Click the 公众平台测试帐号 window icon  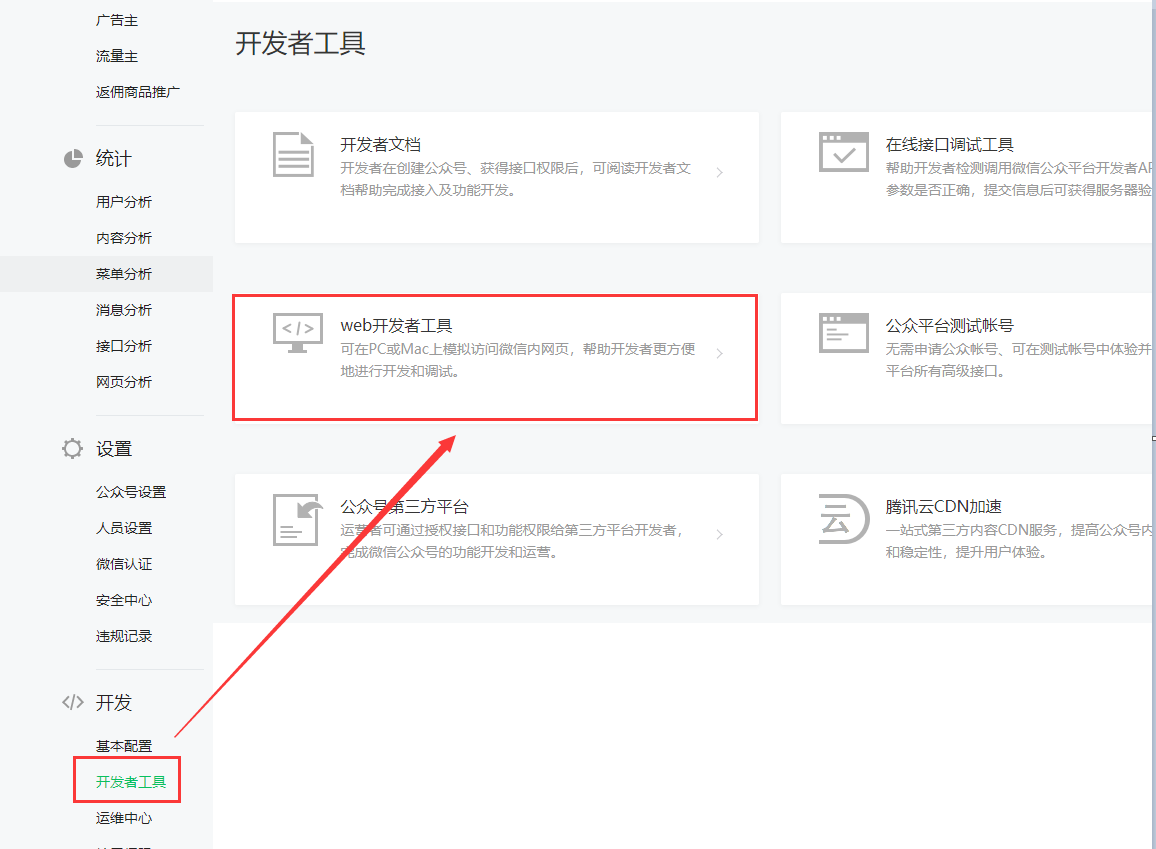(x=843, y=333)
